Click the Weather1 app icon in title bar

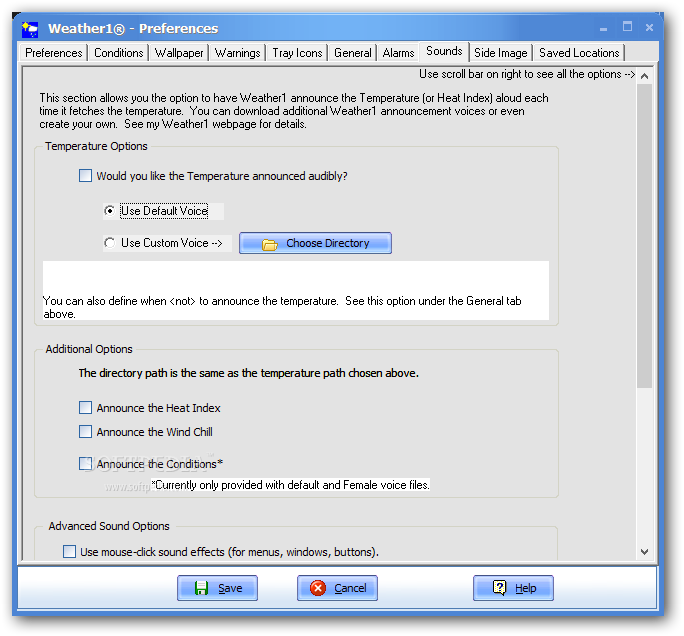[x=30, y=29]
